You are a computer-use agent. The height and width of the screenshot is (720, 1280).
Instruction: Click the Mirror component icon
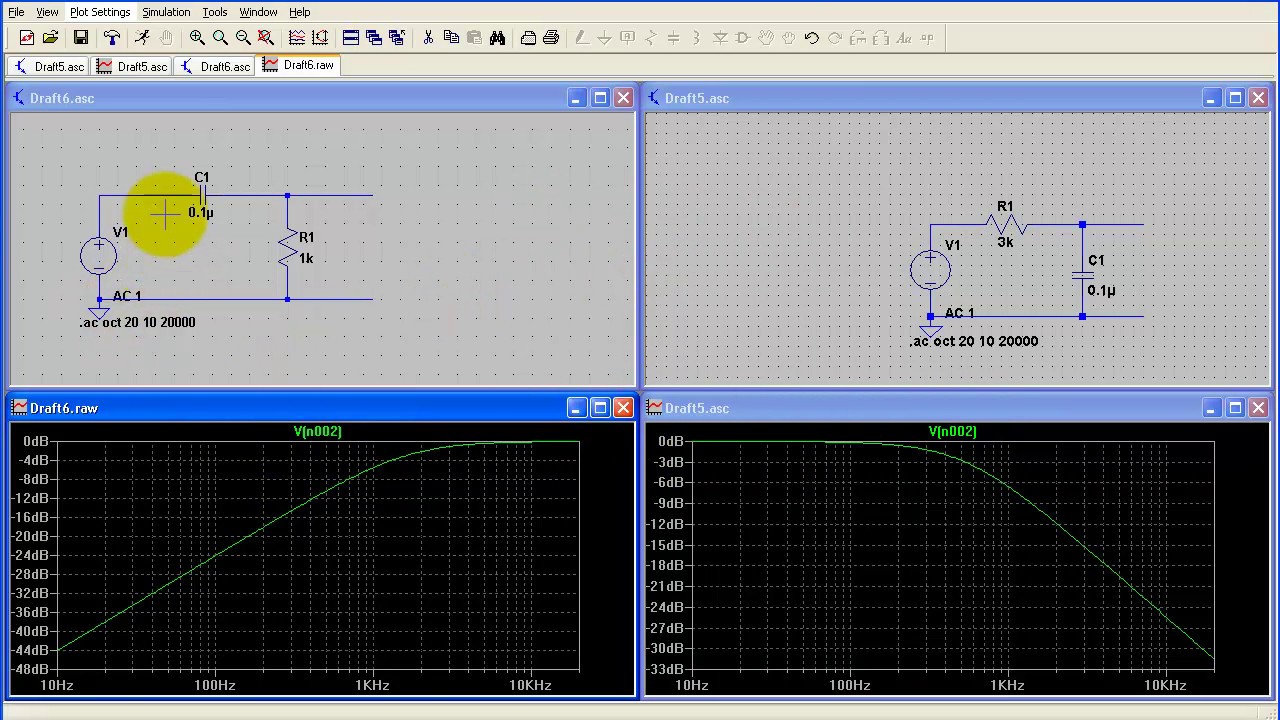881,38
